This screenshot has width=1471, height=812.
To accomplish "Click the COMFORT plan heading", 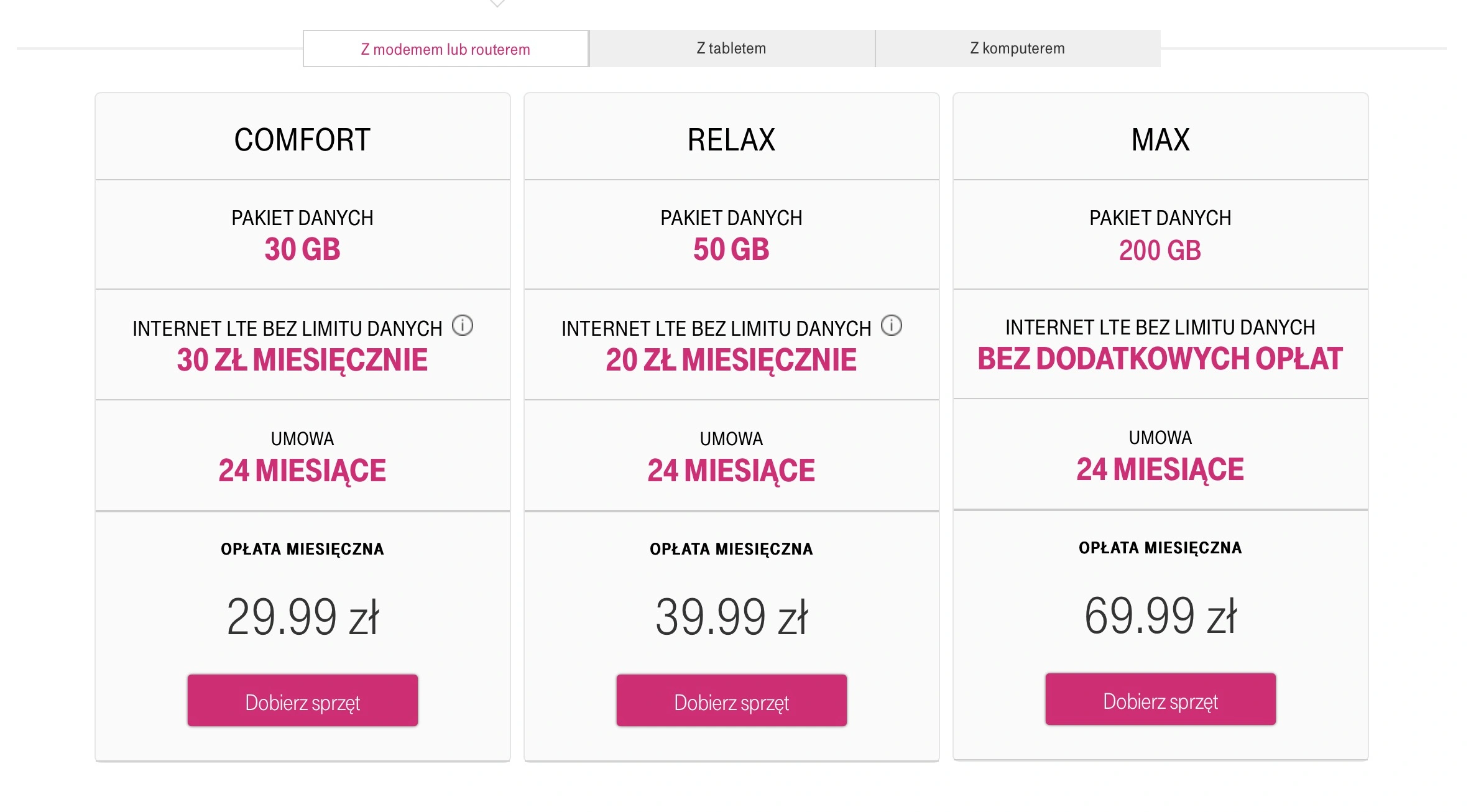I will coord(303,139).
